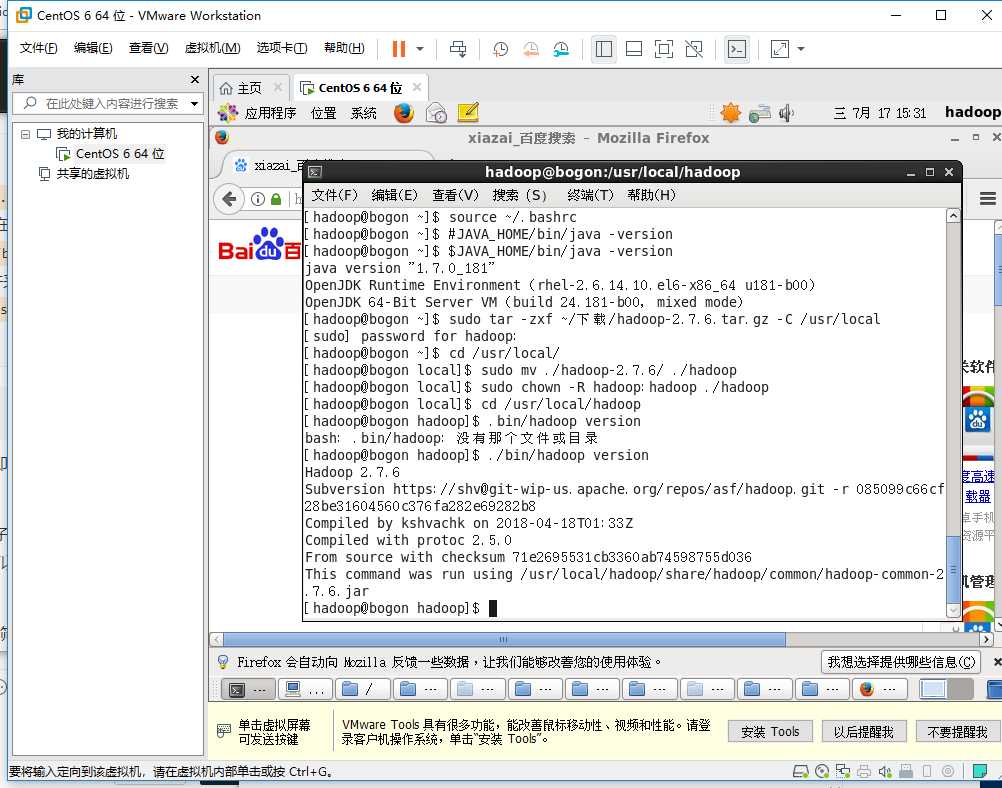This screenshot has height=788, width=1002.
Task: Click the Firefox horizontal scrollbar
Action: 504,639
